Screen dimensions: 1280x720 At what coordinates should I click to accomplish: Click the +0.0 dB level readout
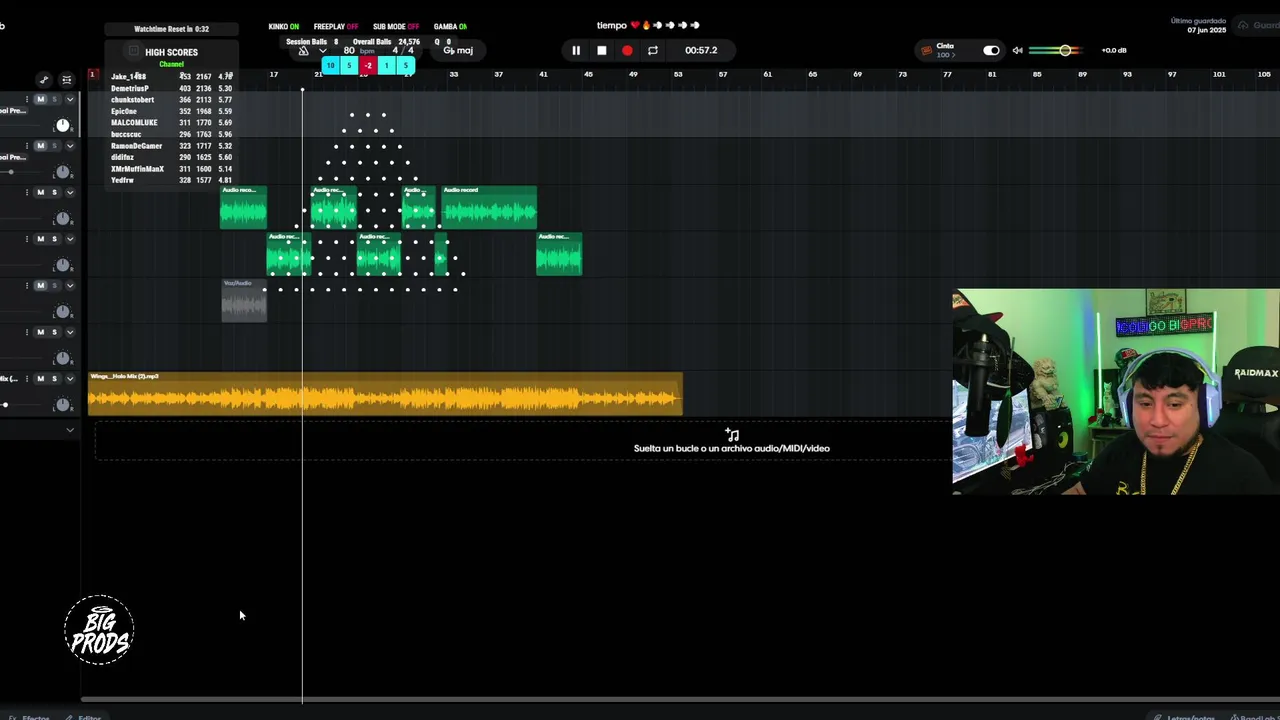(x=1114, y=50)
